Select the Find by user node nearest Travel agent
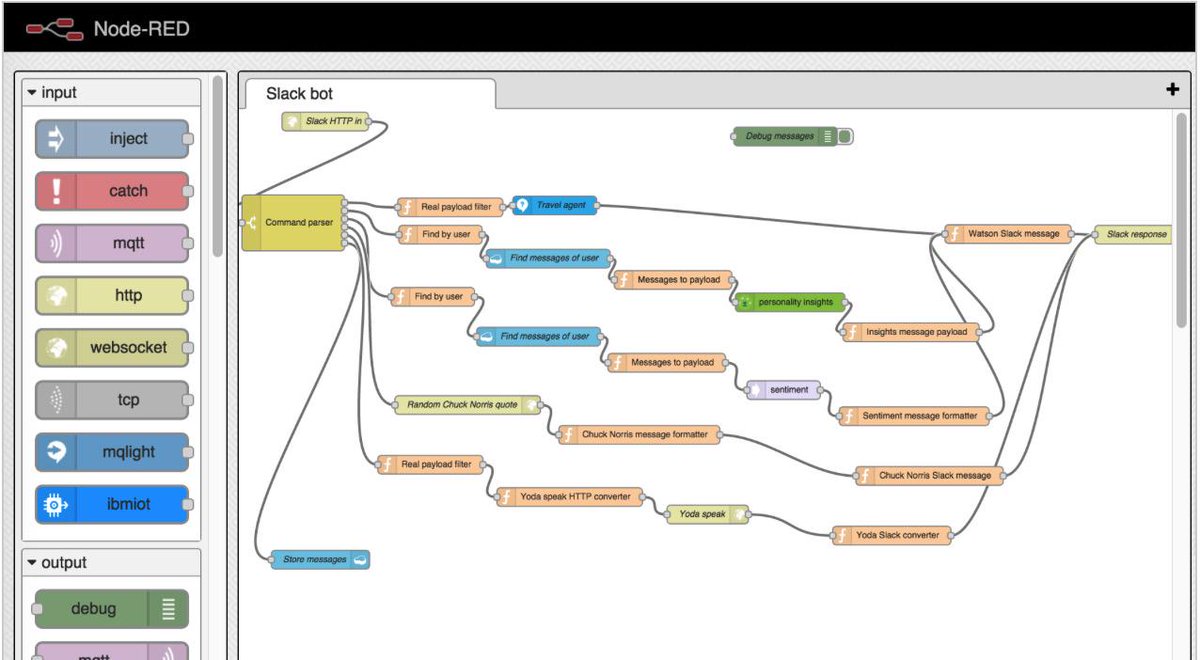 coord(440,234)
